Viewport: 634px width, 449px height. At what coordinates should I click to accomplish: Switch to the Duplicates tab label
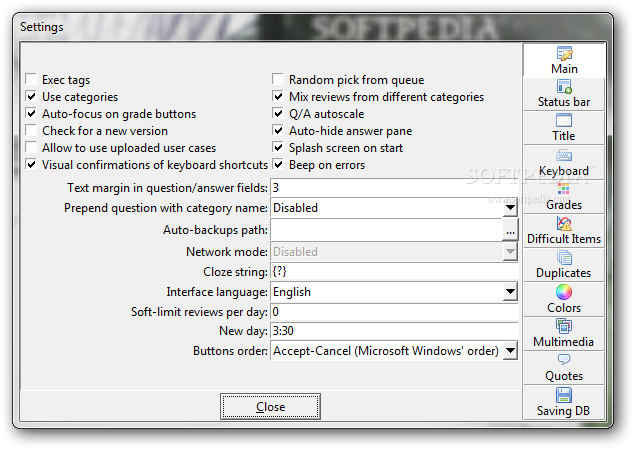point(564,273)
